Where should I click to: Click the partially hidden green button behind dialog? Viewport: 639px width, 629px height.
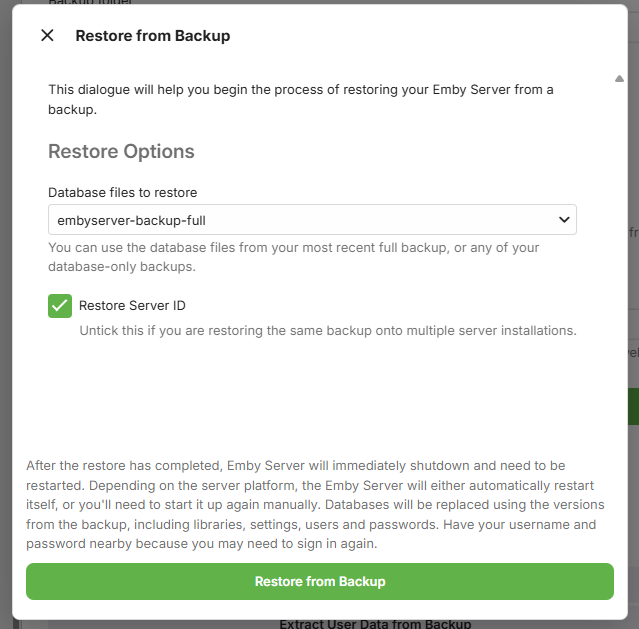click(x=633, y=406)
